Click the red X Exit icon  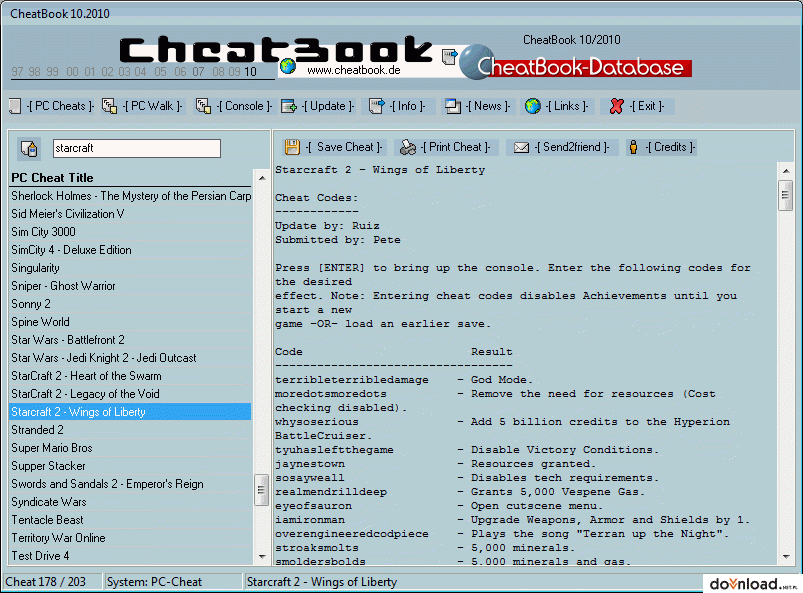coord(617,106)
